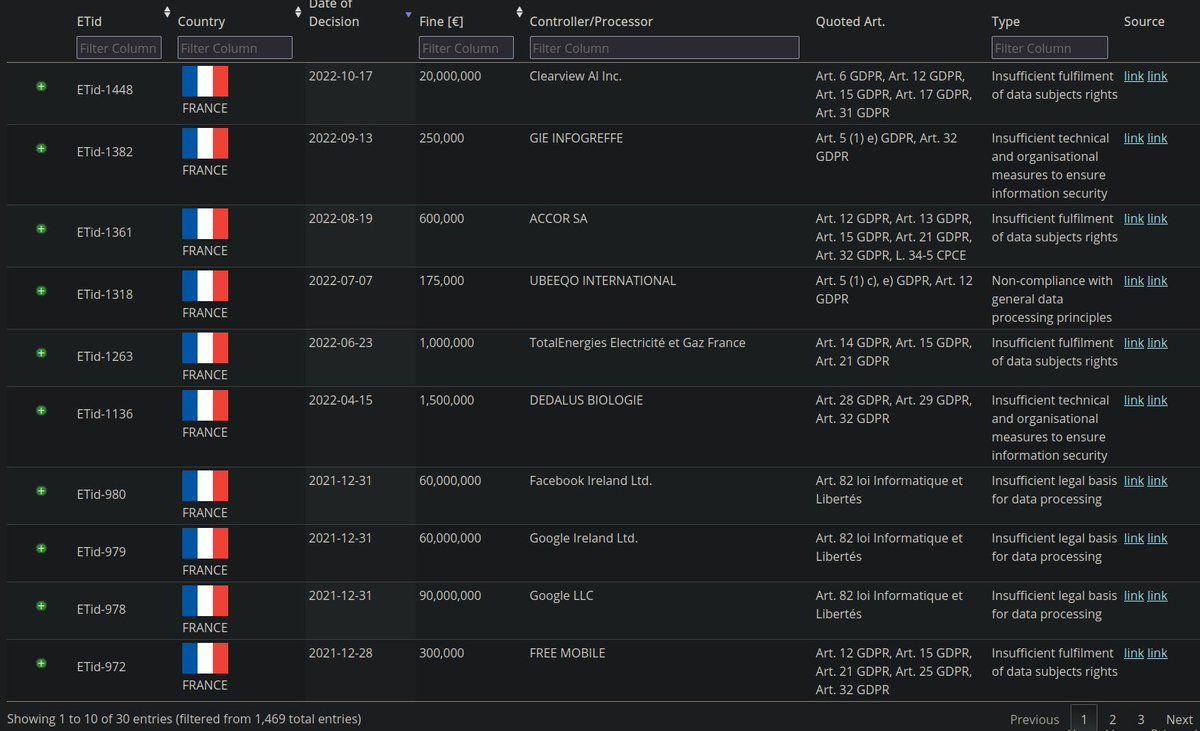Open row details for ETid-1318
This screenshot has height=731, width=1200.
(41, 290)
